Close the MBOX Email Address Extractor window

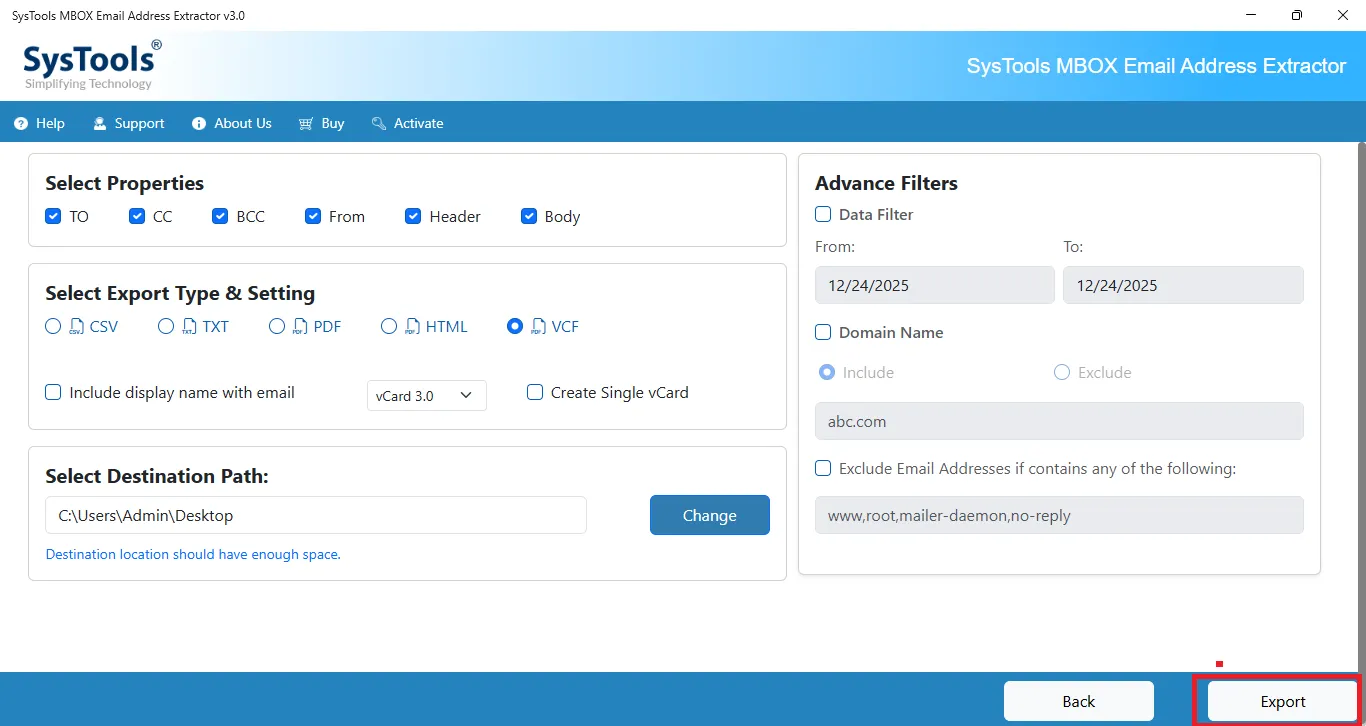coord(1343,15)
